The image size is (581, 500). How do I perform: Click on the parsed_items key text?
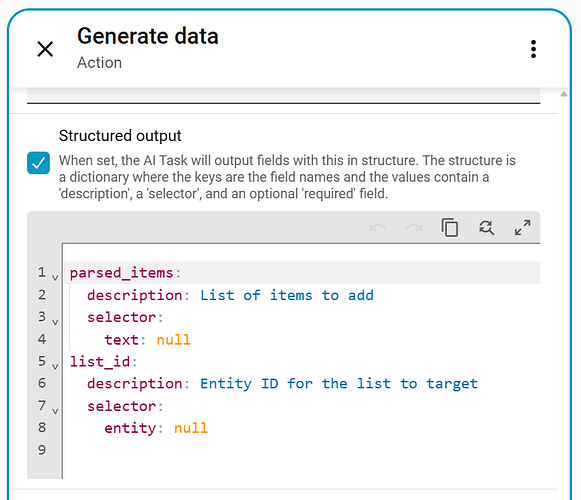click(x=122, y=273)
